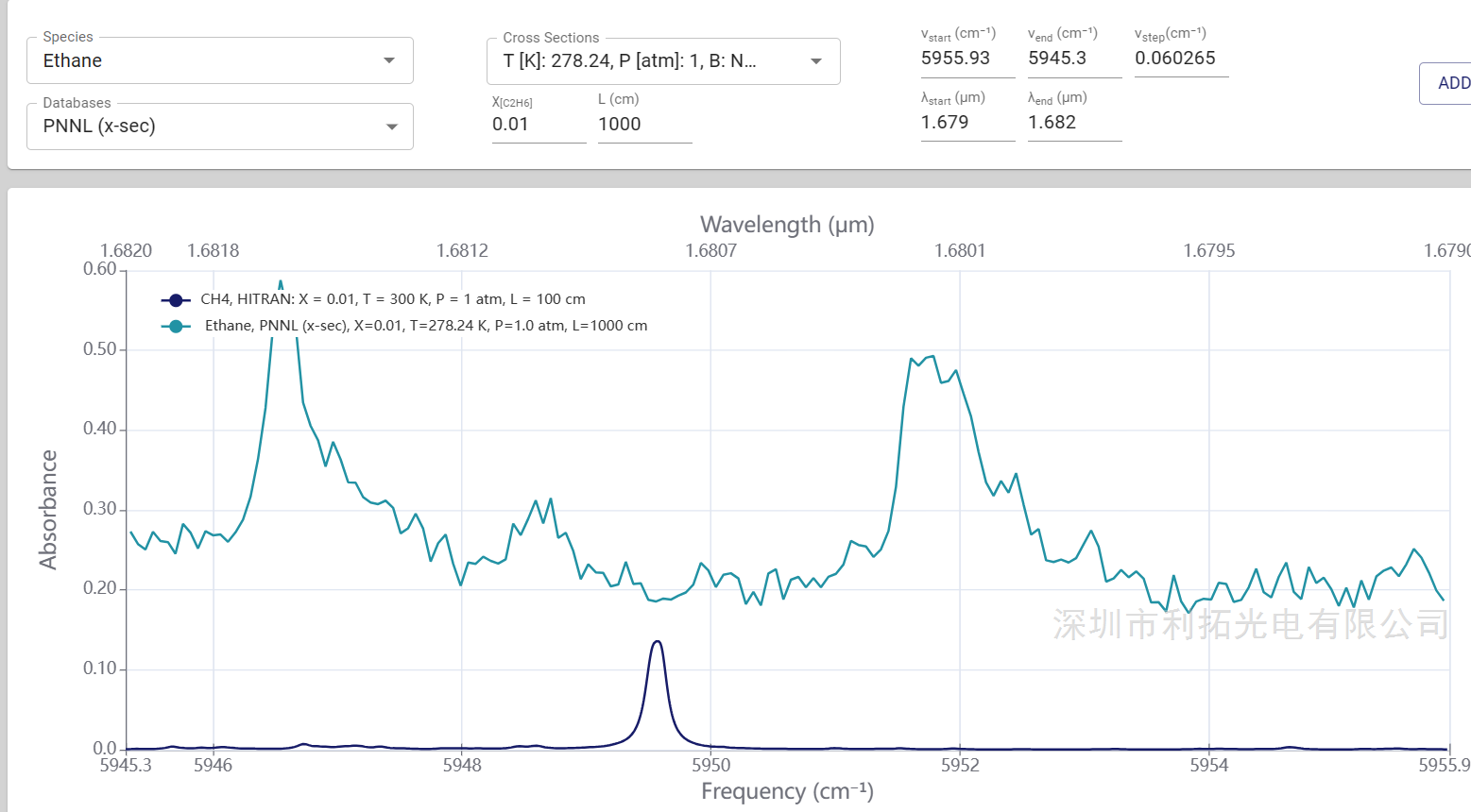The width and height of the screenshot is (1471, 812).
Task: Edit the path length L (cm) field
Action: pos(644,124)
